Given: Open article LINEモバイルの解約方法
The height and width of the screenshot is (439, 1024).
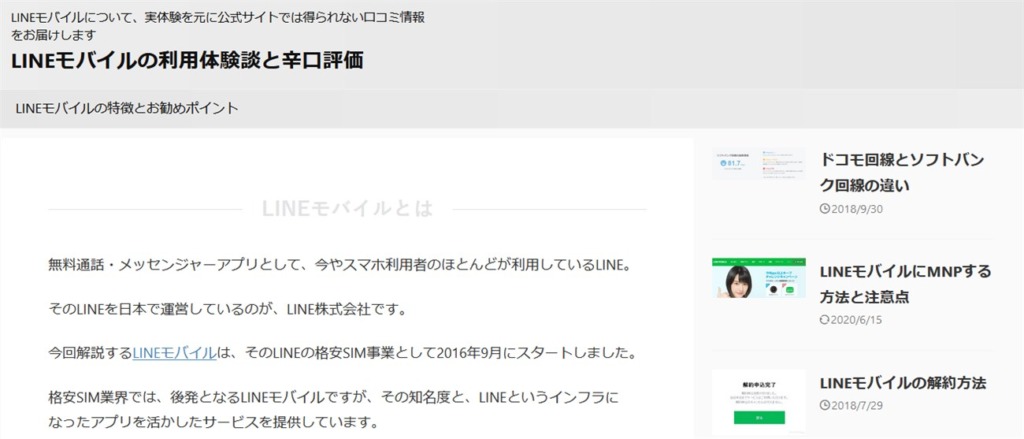Looking at the screenshot, I should point(903,383).
